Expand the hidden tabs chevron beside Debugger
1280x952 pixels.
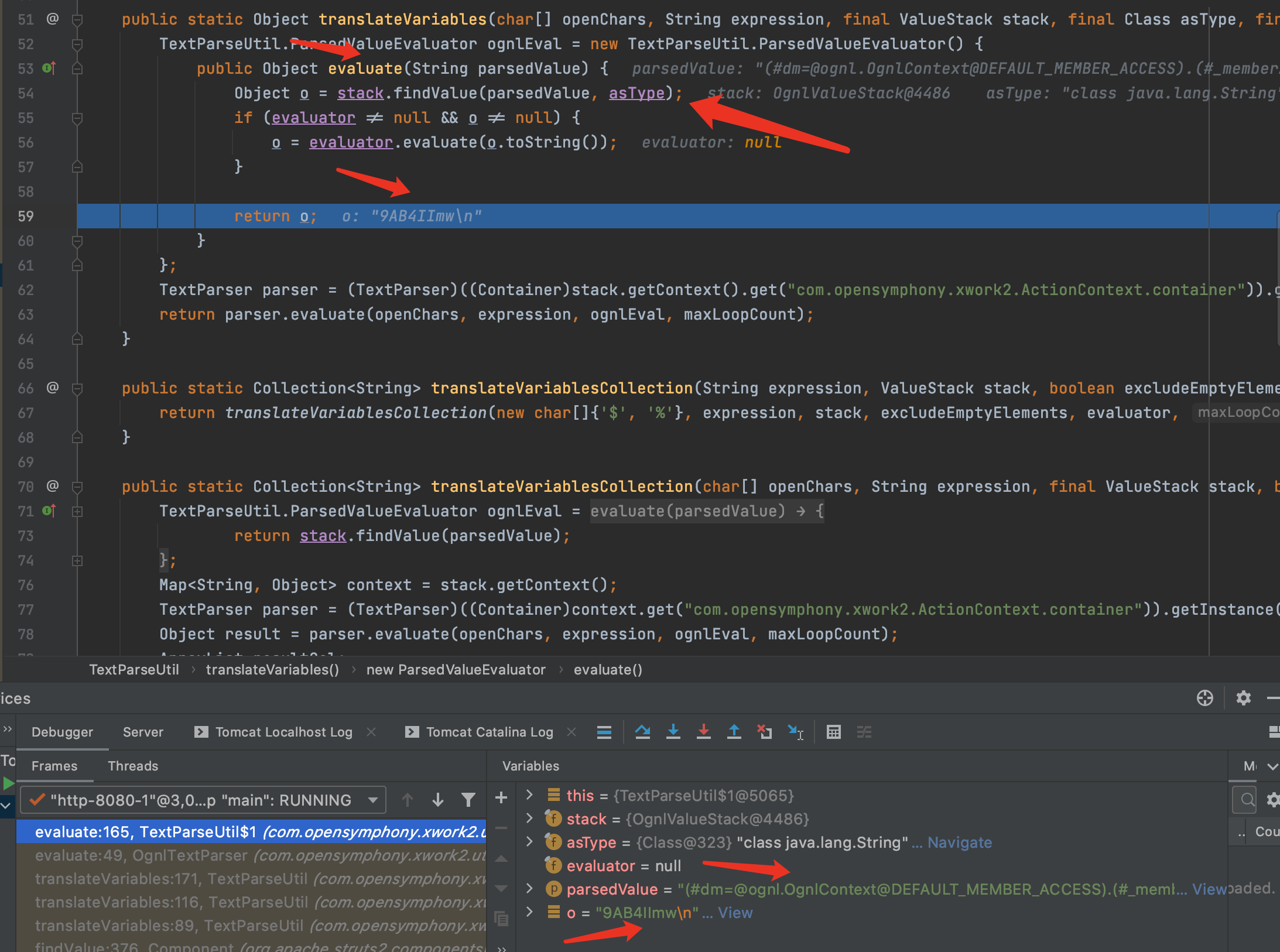(8, 729)
